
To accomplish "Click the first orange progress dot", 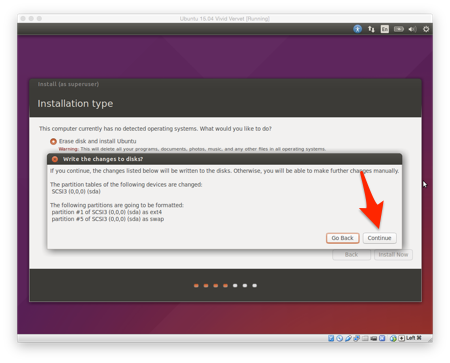I will click(x=196, y=285).
